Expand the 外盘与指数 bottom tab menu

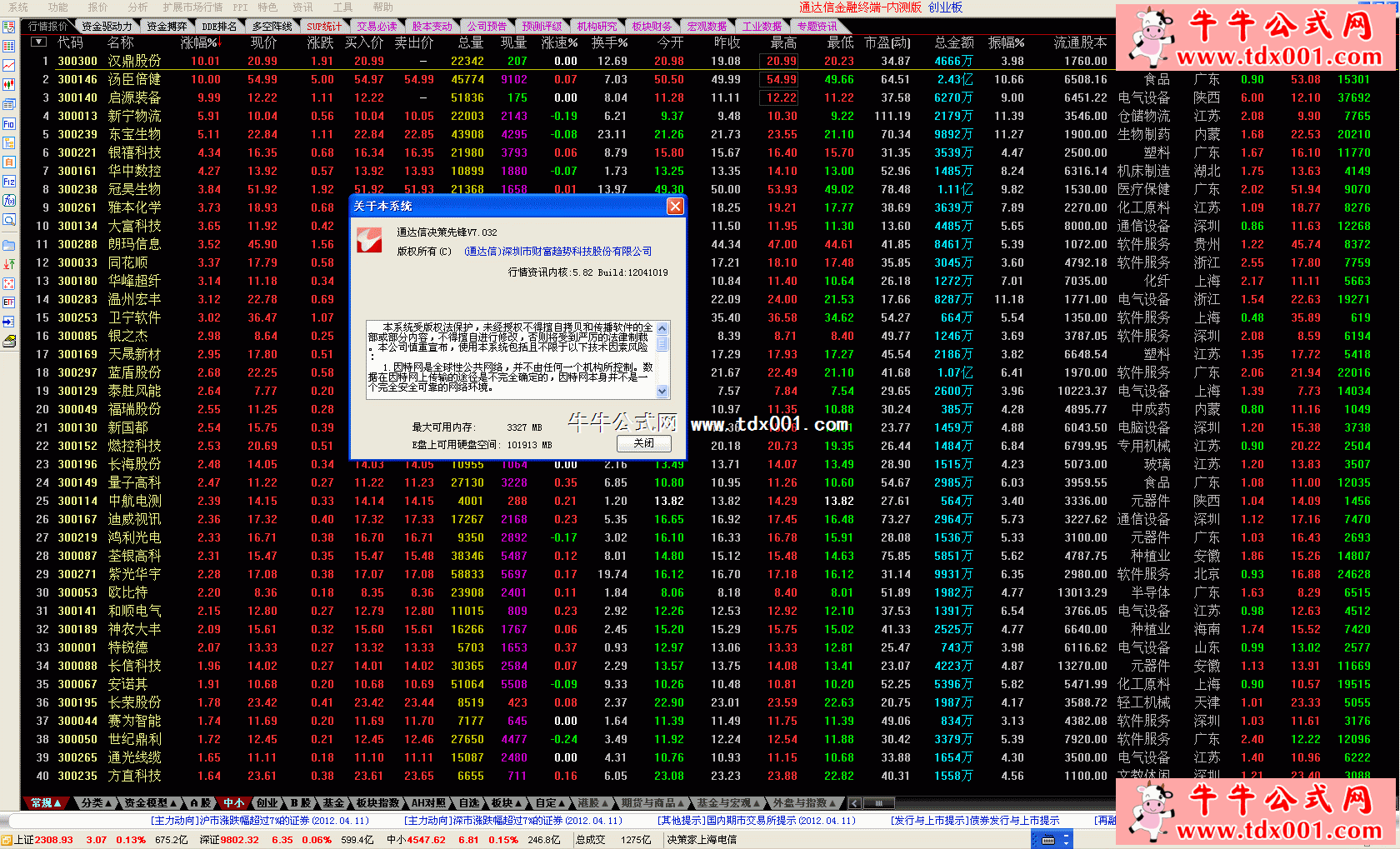point(805,803)
